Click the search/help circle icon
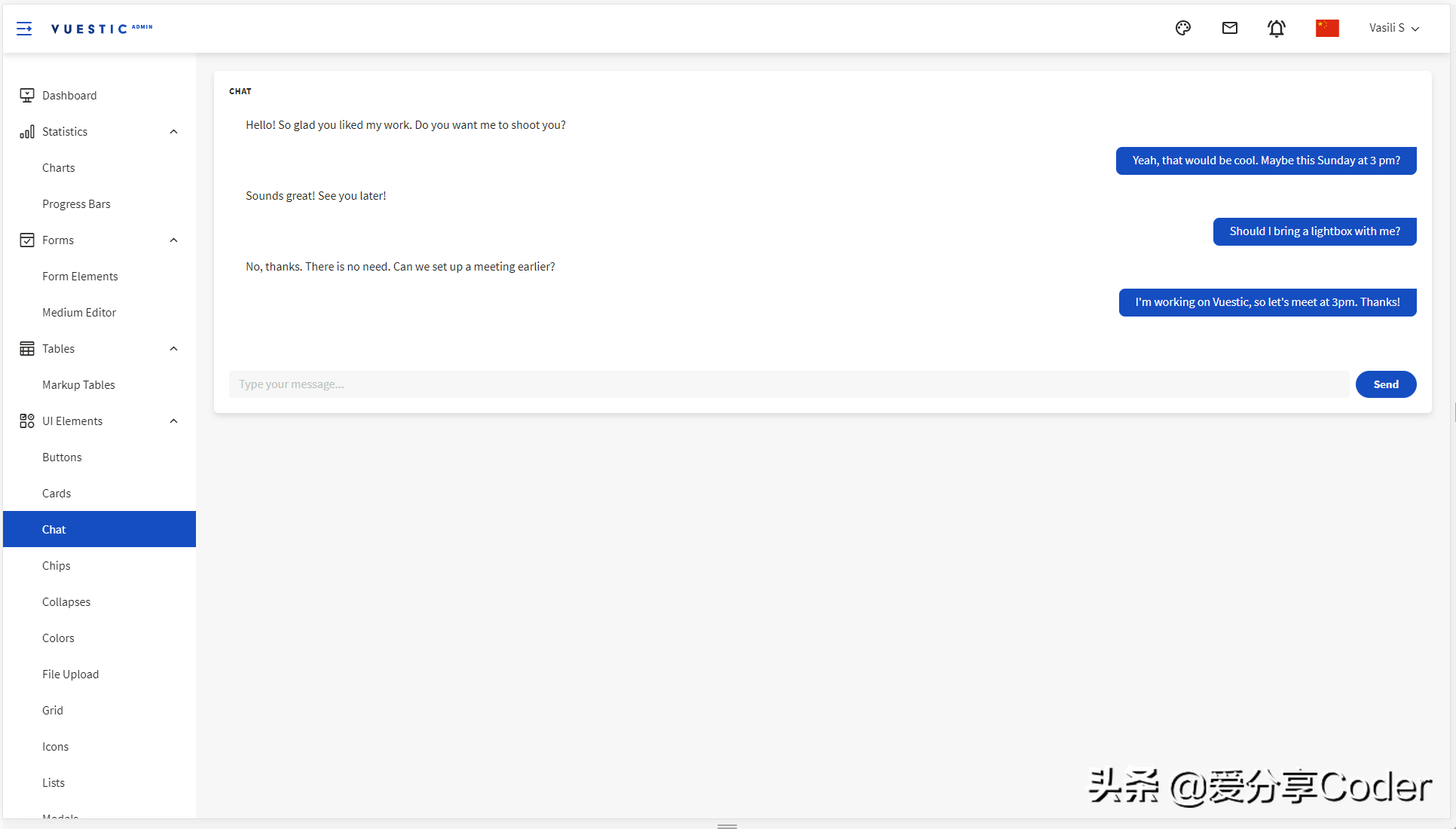Viewport: 1456px width, 829px height. (x=1184, y=27)
